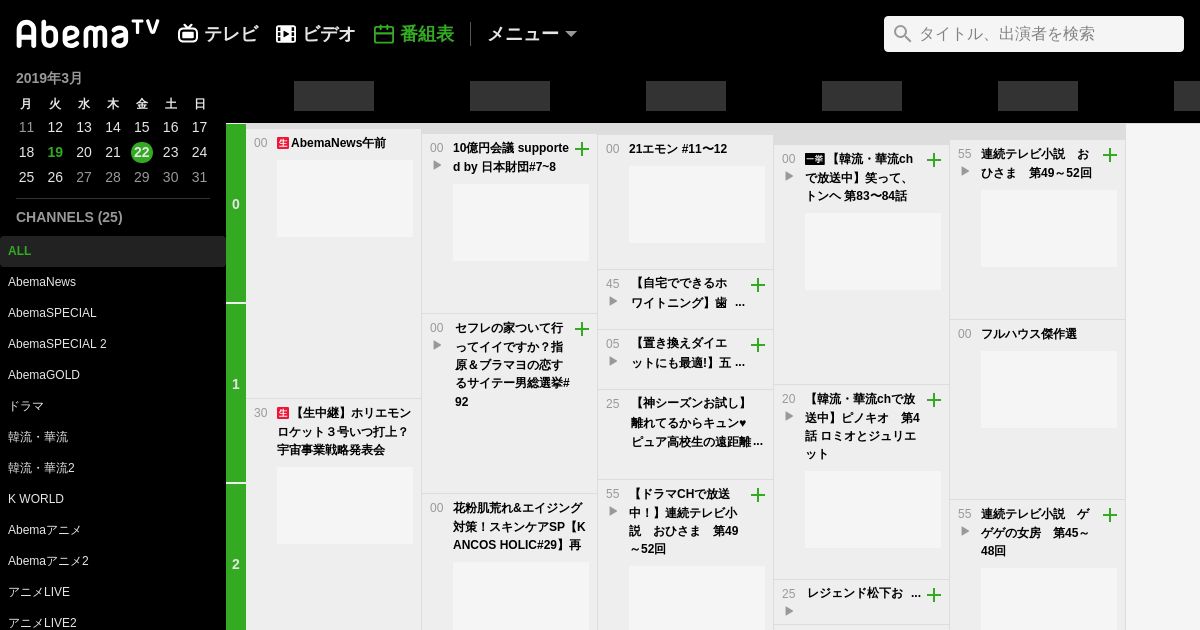The width and height of the screenshot is (1200, 630).
Task: Expand the メニュー dropdown
Action: 532,34
